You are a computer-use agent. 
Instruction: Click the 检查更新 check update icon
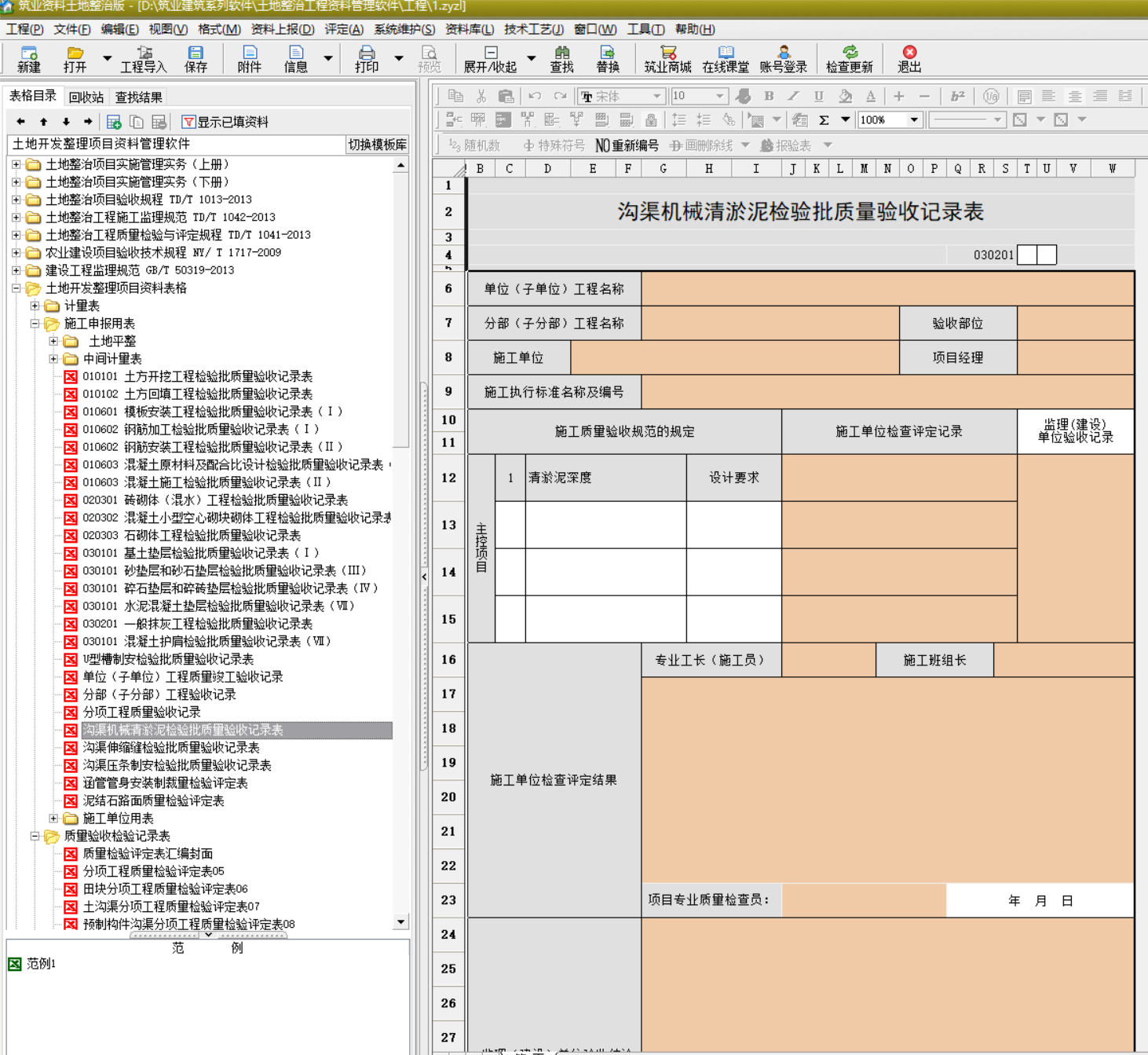point(850,53)
